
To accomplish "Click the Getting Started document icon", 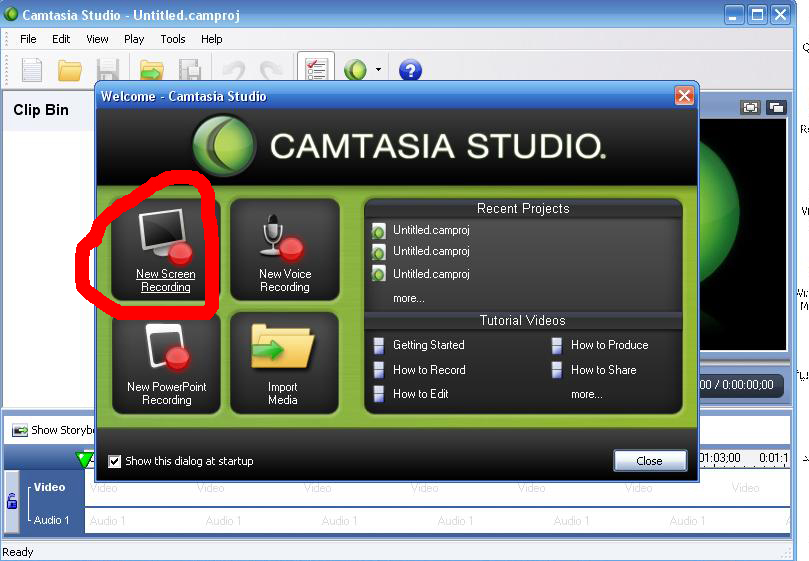I will pos(379,345).
